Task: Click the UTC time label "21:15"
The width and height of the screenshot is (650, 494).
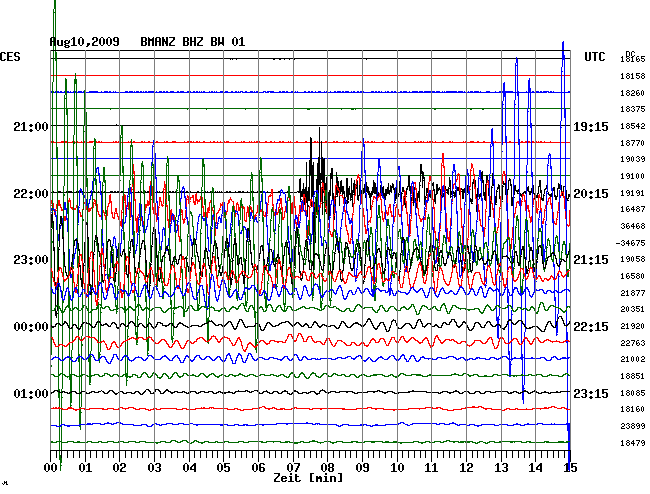Action: (x=591, y=260)
